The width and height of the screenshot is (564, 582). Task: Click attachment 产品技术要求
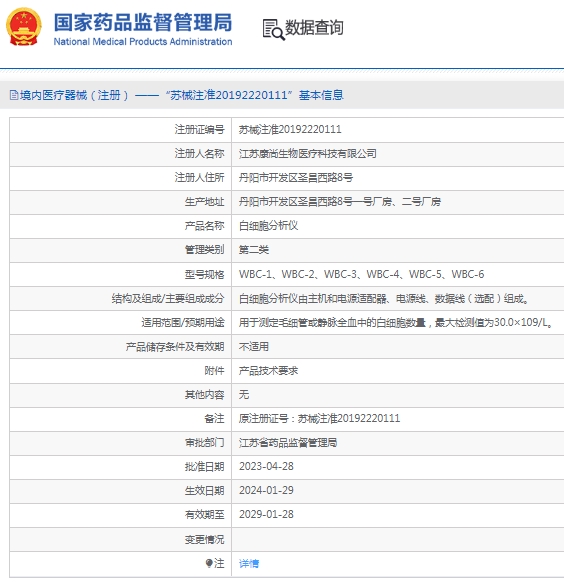point(268,370)
